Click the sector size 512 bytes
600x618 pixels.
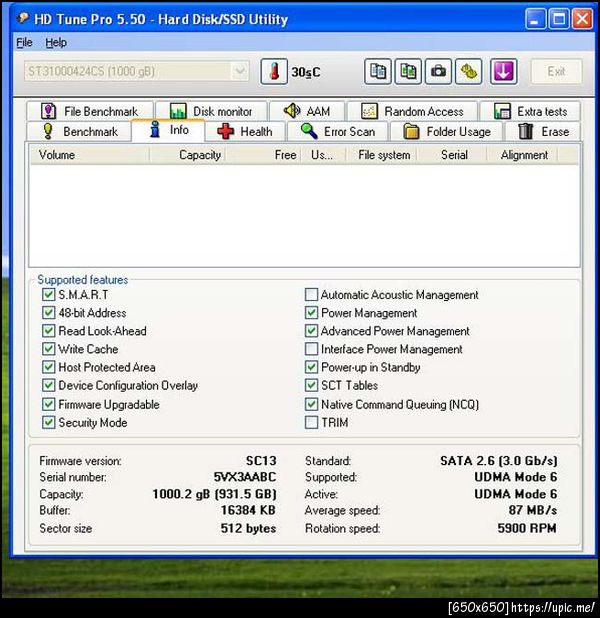pos(248,528)
